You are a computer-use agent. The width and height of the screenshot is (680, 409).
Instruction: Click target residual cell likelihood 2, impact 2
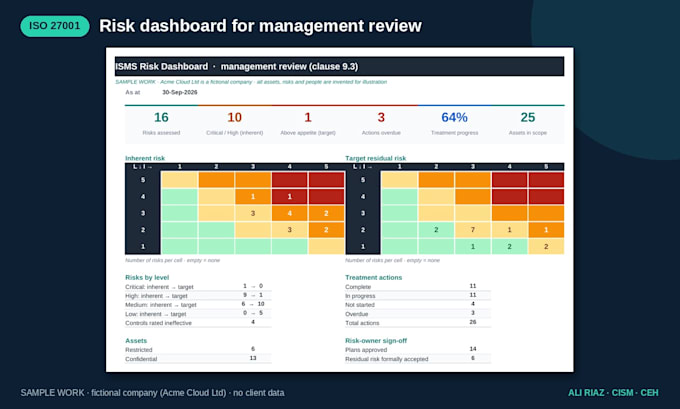436,230
